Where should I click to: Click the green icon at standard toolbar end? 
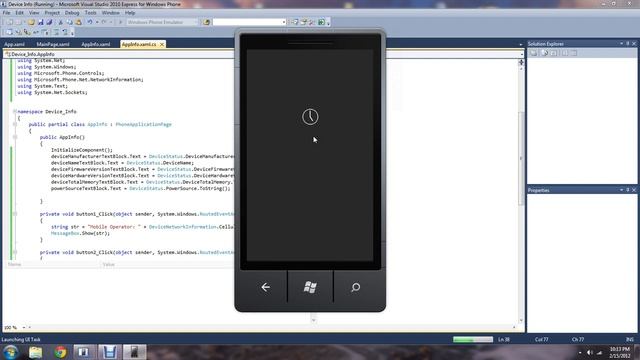[321, 22]
